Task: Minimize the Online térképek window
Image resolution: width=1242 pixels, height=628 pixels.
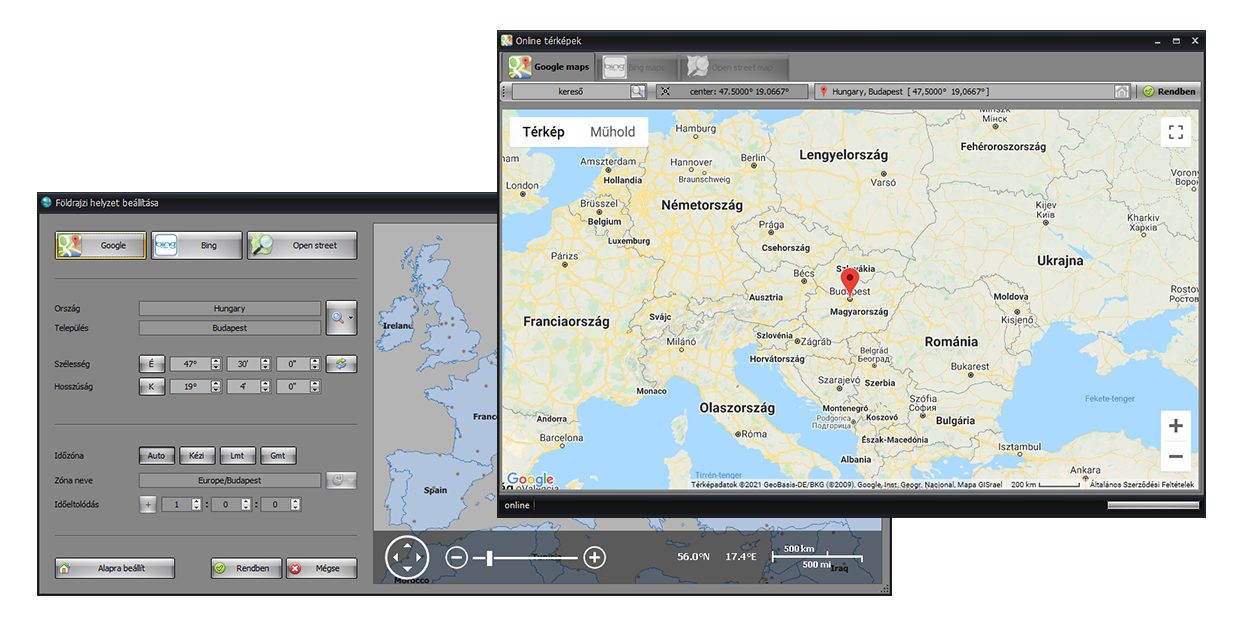Action: tap(1157, 41)
